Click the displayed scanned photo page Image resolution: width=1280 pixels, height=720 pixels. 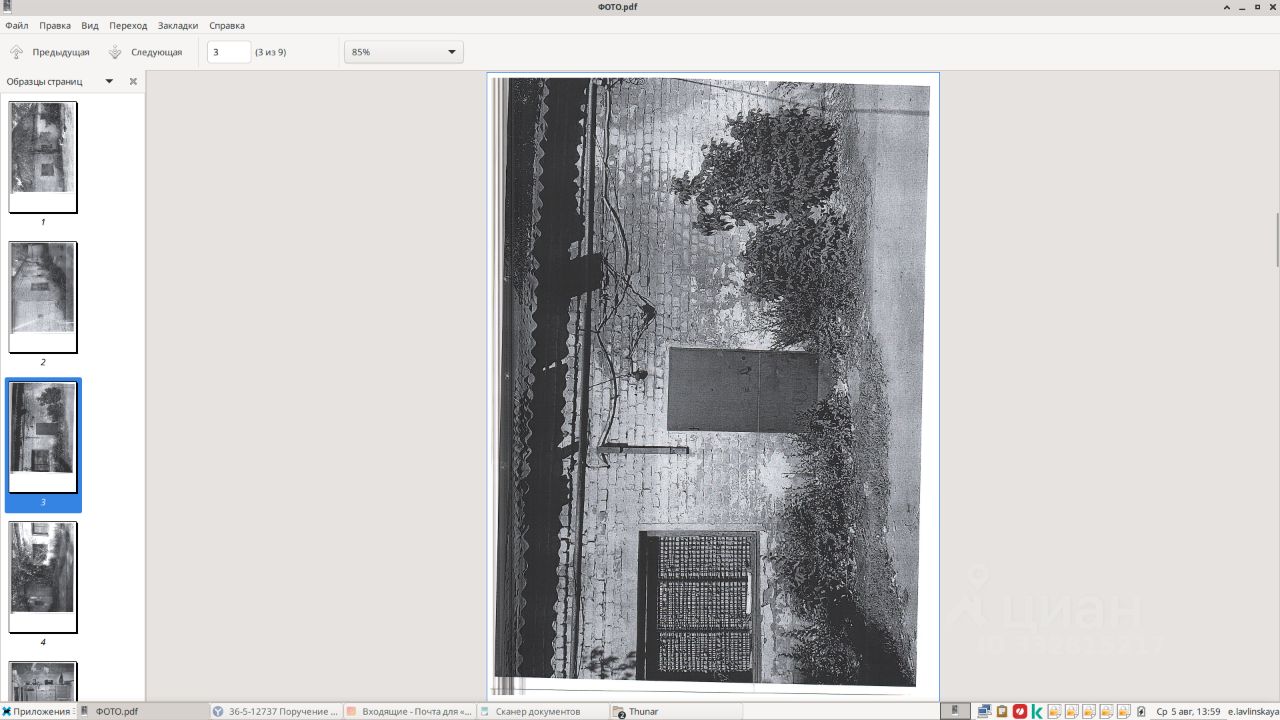coord(713,386)
